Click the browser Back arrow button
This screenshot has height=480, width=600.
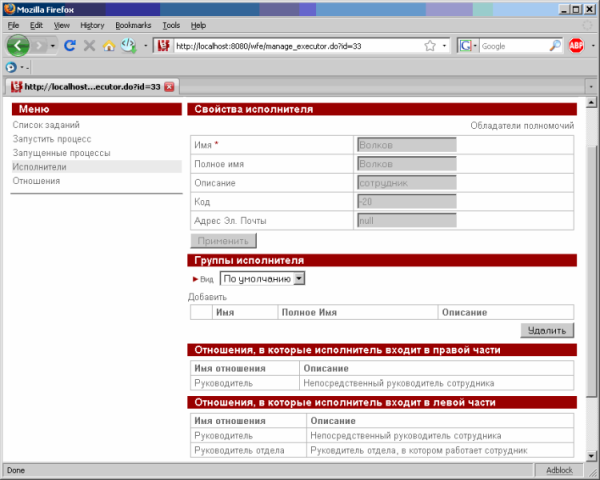(x=18, y=46)
